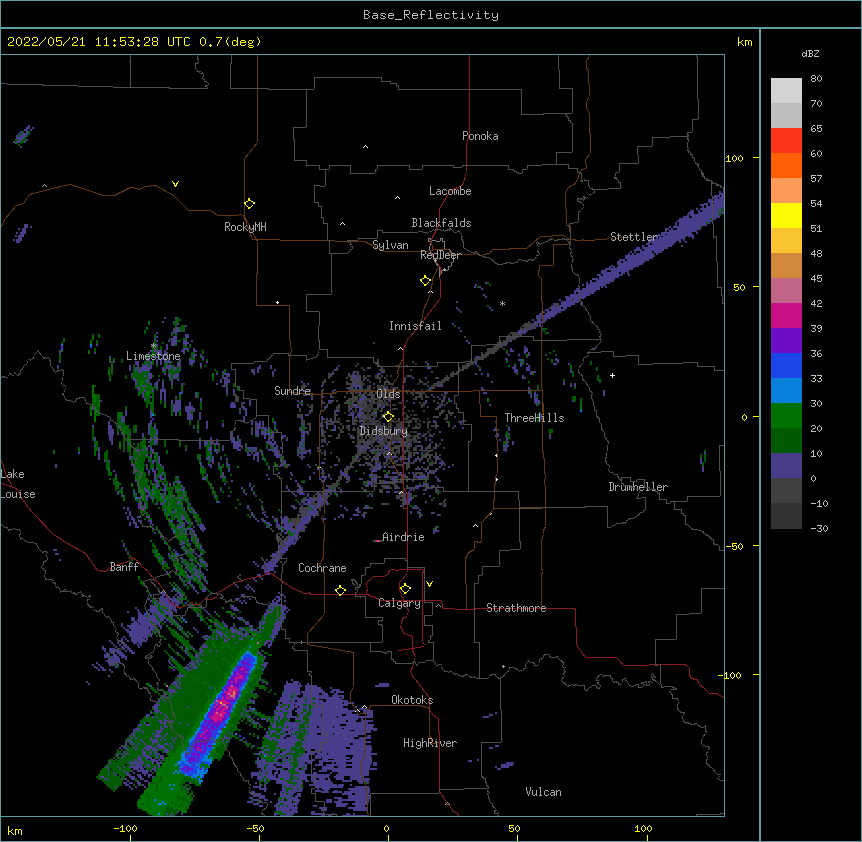Screen dimensions: 862x842
Task: Select the red 60-65 dBZ legend swatch
Action: point(786,140)
